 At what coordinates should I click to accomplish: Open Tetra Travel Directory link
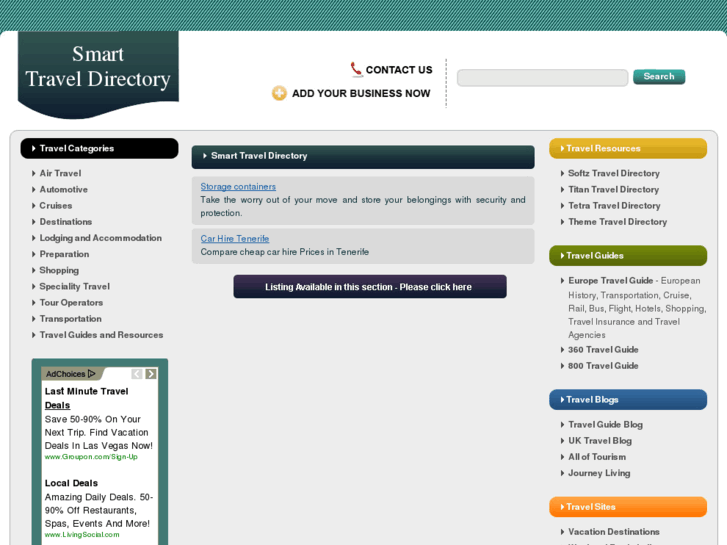pyautogui.click(x=614, y=206)
